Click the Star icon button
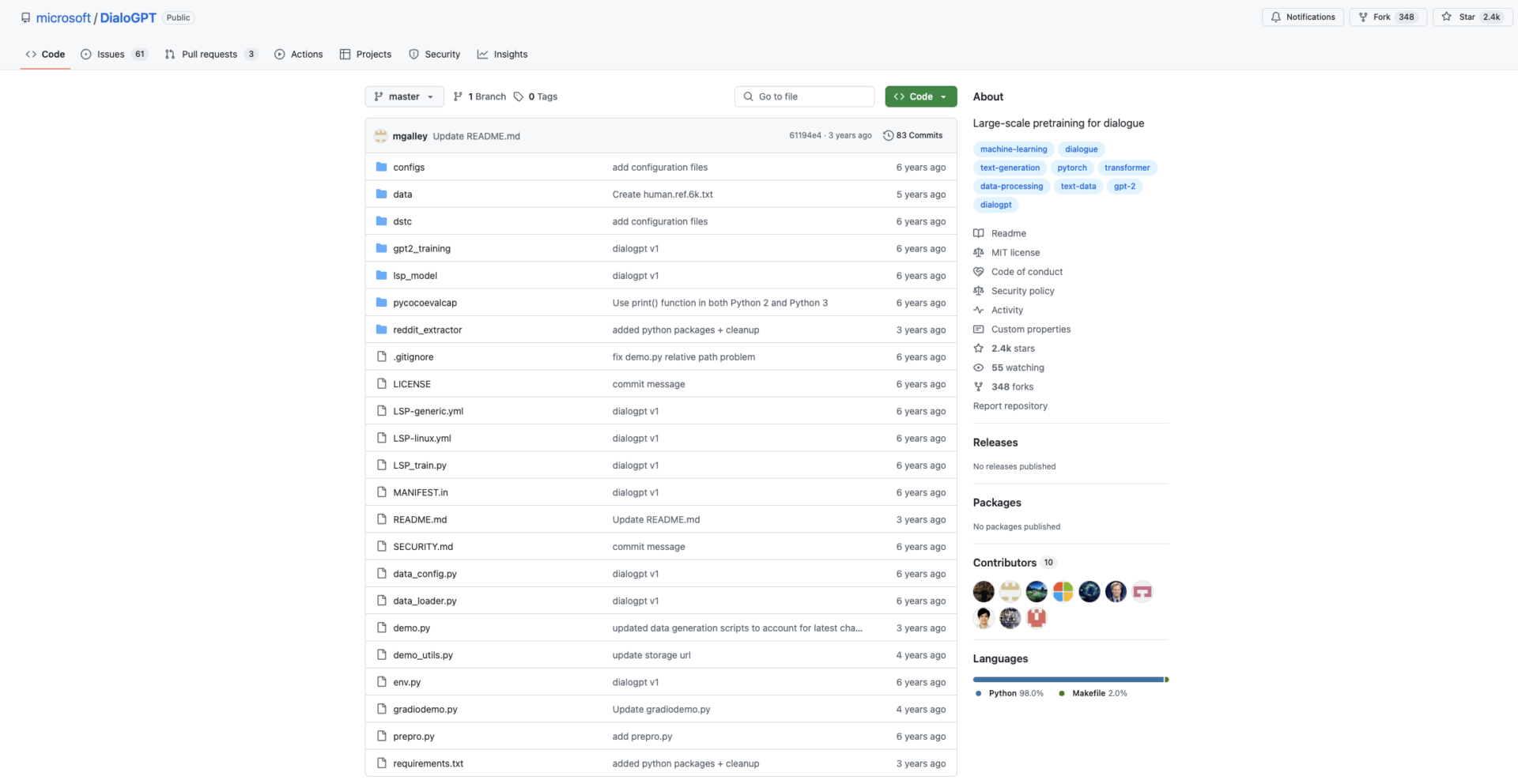1518x784 pixels. click(x=1446, y=17)
